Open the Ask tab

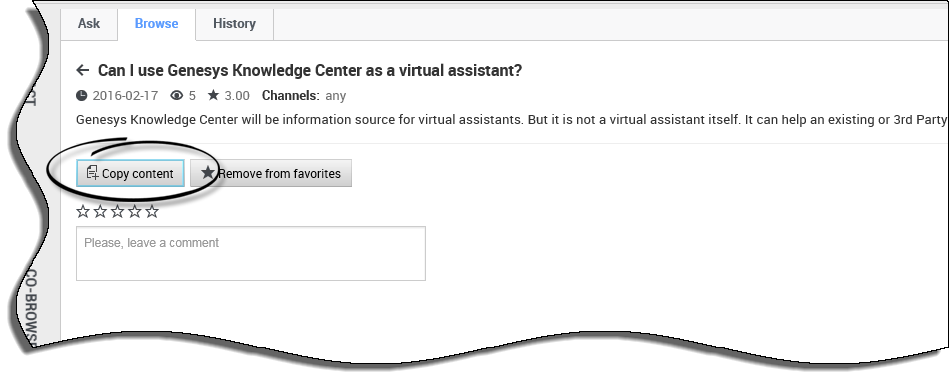point(89,24)
